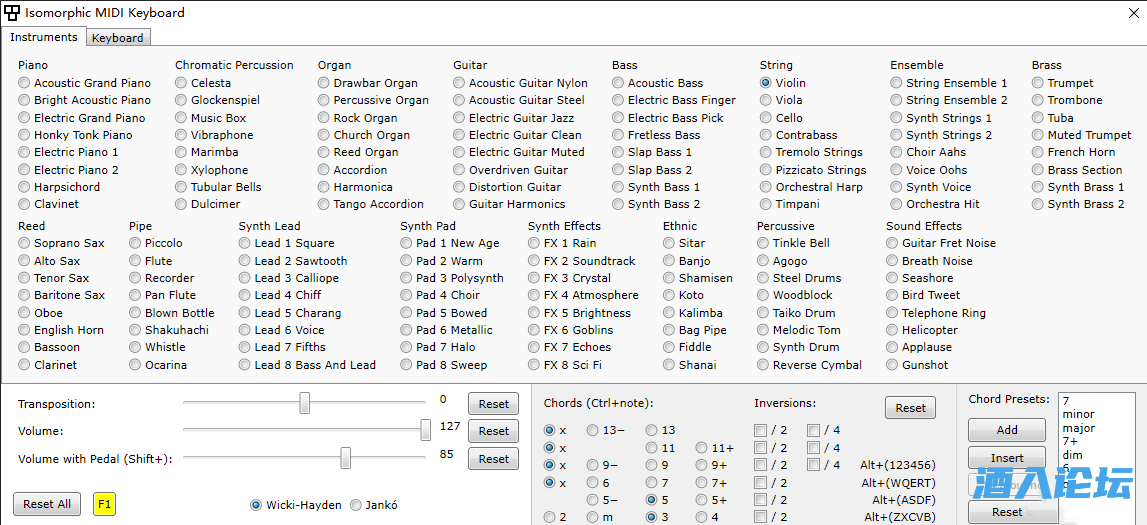Click the yellow F1 help button

(x=104, y=504)
